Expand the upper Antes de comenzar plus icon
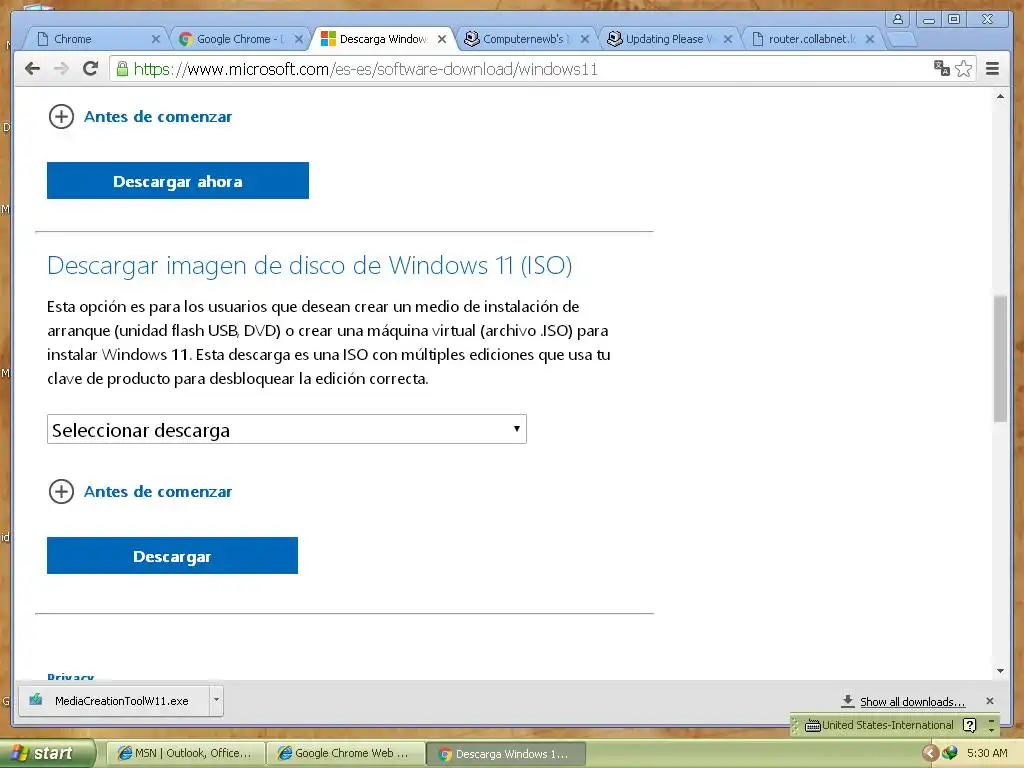This screenshot has width=1024, height=768. click(61, 117)
